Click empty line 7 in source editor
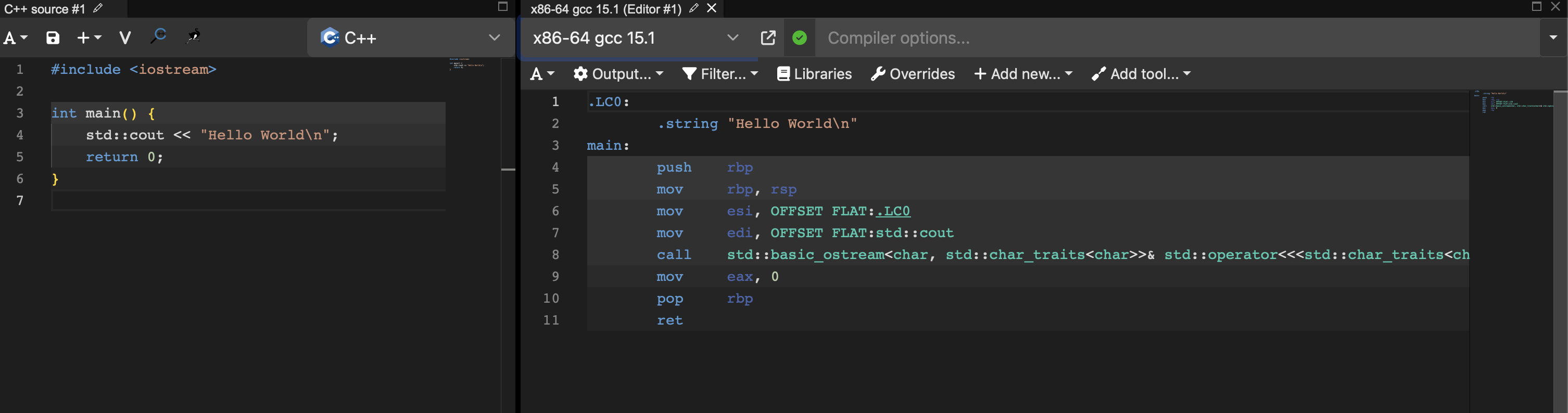Viewport: 1568px width, 413px height. click(x=248, y=201)
